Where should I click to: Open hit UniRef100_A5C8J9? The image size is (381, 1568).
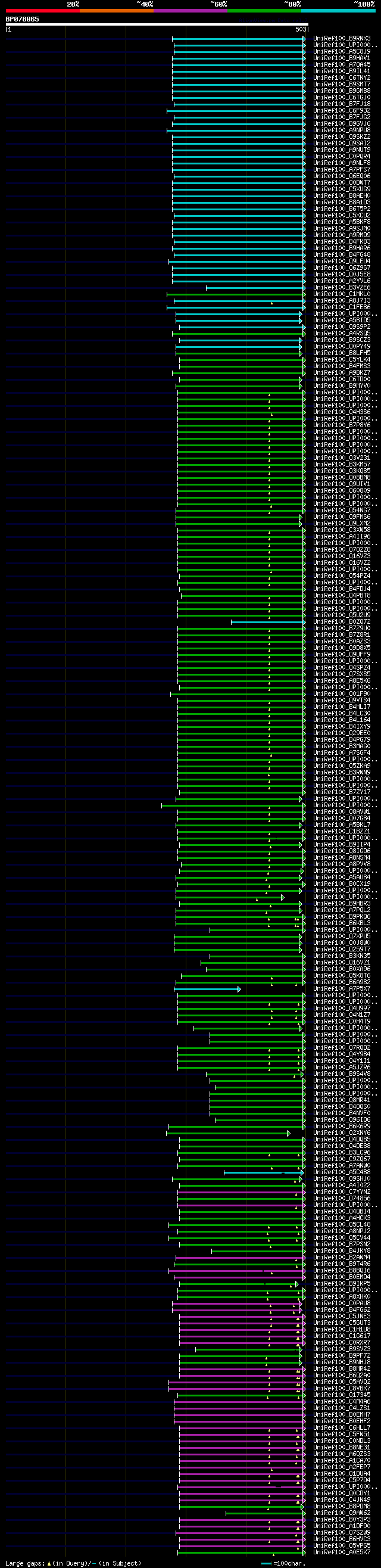tap(342, 52)
